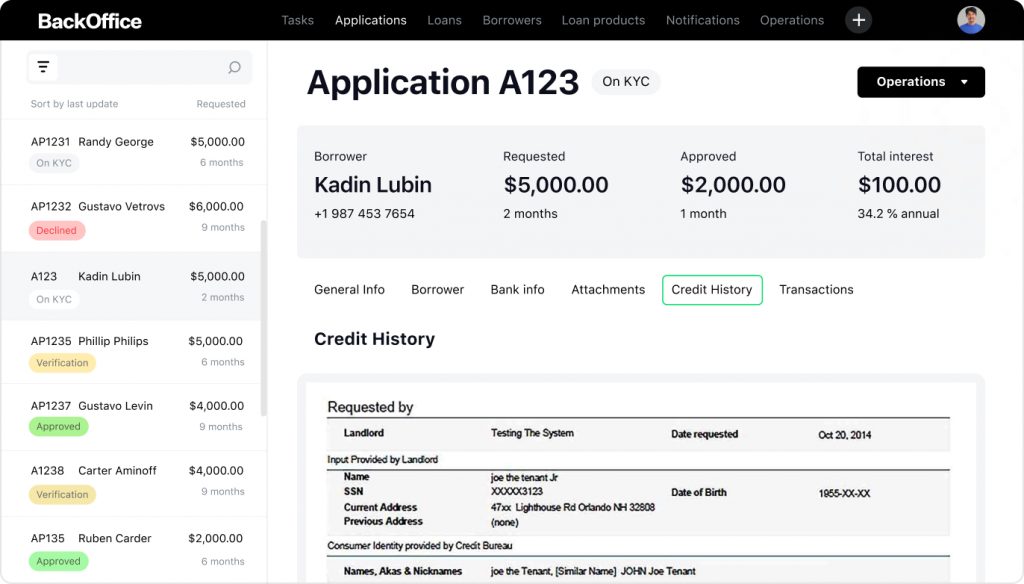The height and width of the screenshot is (584, 1024).
Task: Switch to the General Info tab
Action: pos(349,289)
